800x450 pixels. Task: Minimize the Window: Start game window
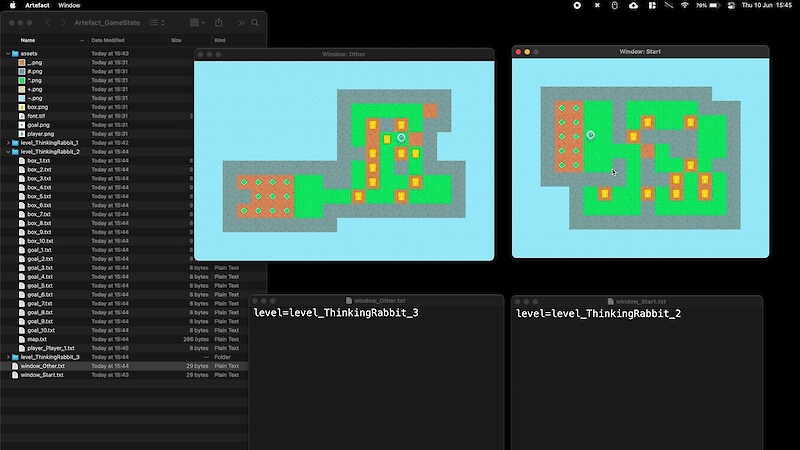[x=527, y=52]
